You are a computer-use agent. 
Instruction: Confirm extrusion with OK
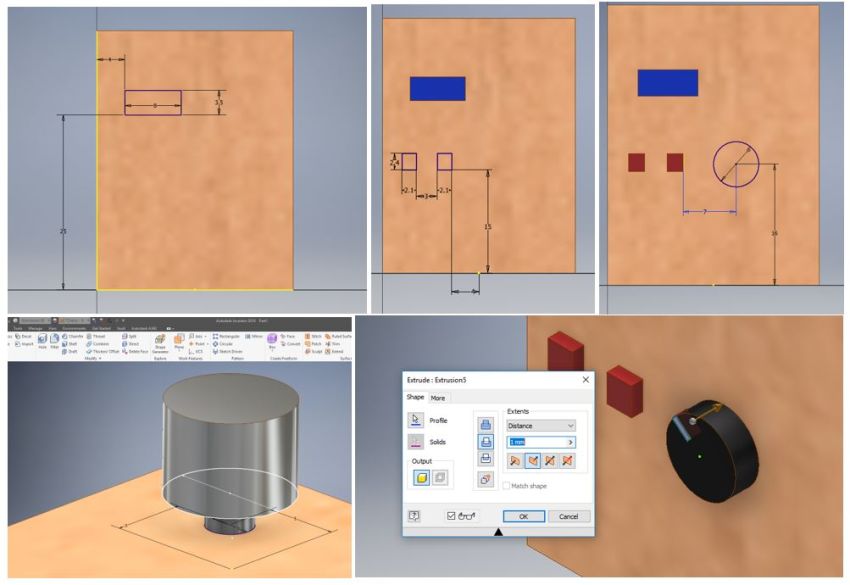[x=524, y=516]
